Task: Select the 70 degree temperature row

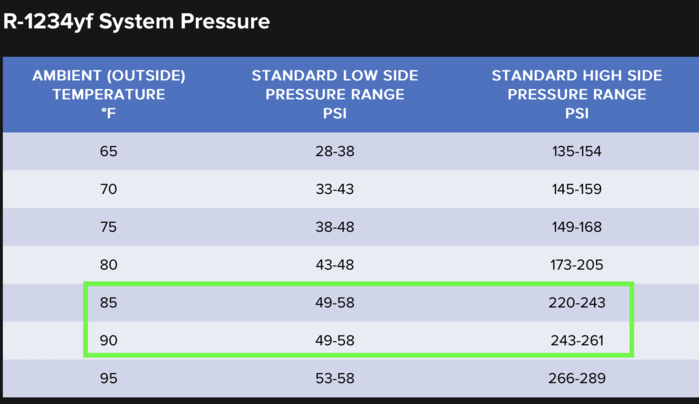Action: point(351,189)
